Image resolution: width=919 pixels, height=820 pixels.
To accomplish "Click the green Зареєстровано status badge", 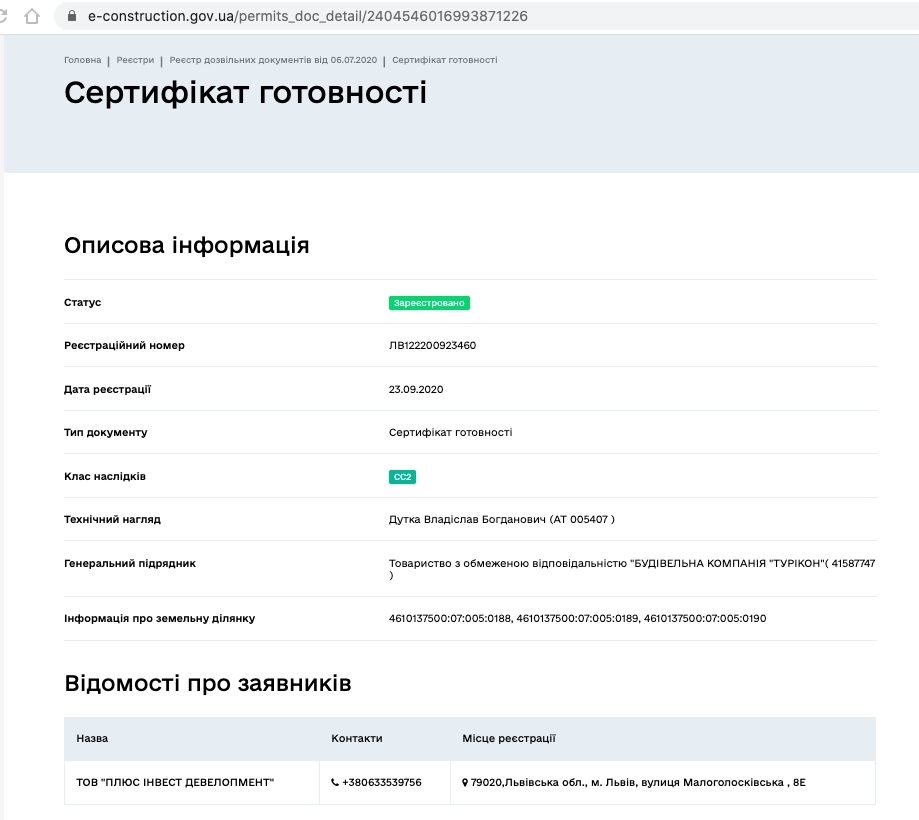I will [429, 303].
